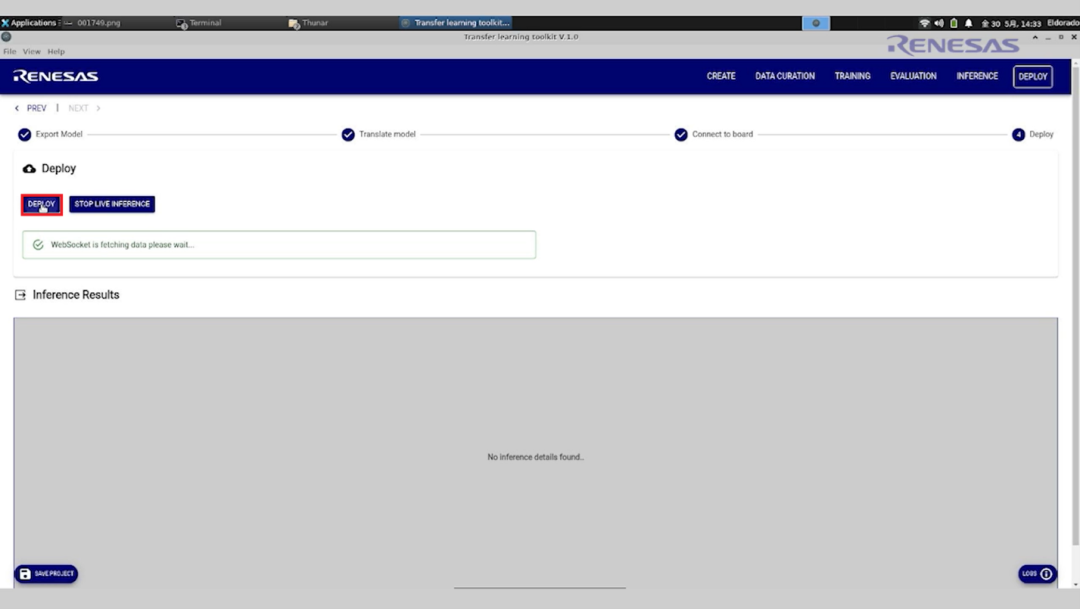Click the Inference Results heading
Screen dimensions: 1080x609
coord(76,295)
